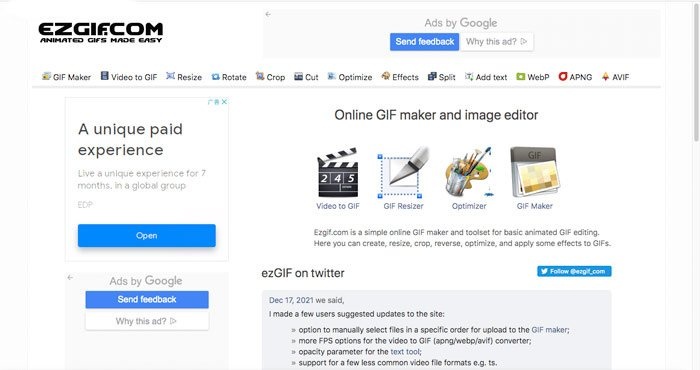Click the Resize menu icon
This screenshot has height=370, width=700.
point(171,76)
